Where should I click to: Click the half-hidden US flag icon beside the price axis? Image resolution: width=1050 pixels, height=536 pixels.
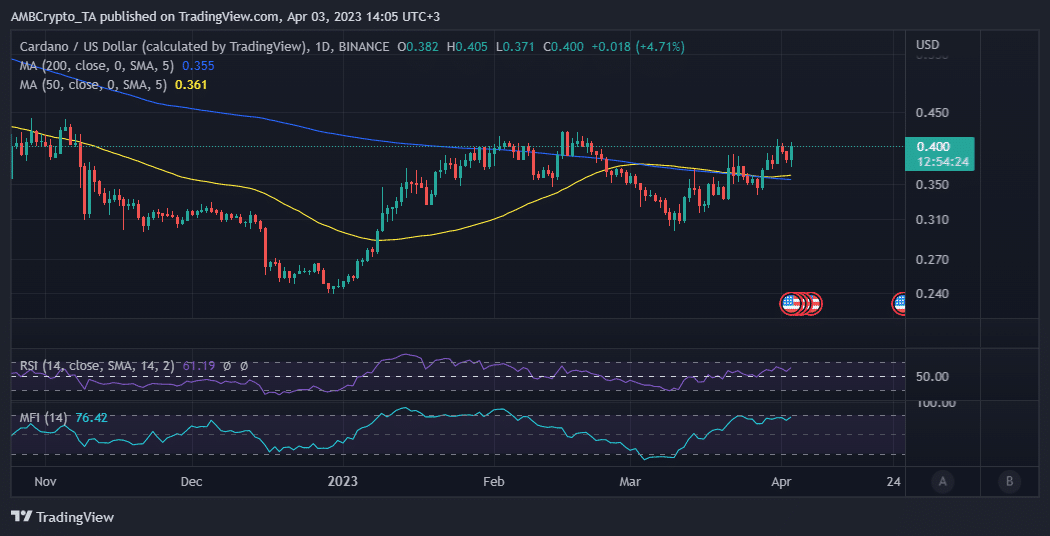tap(899, 304)
